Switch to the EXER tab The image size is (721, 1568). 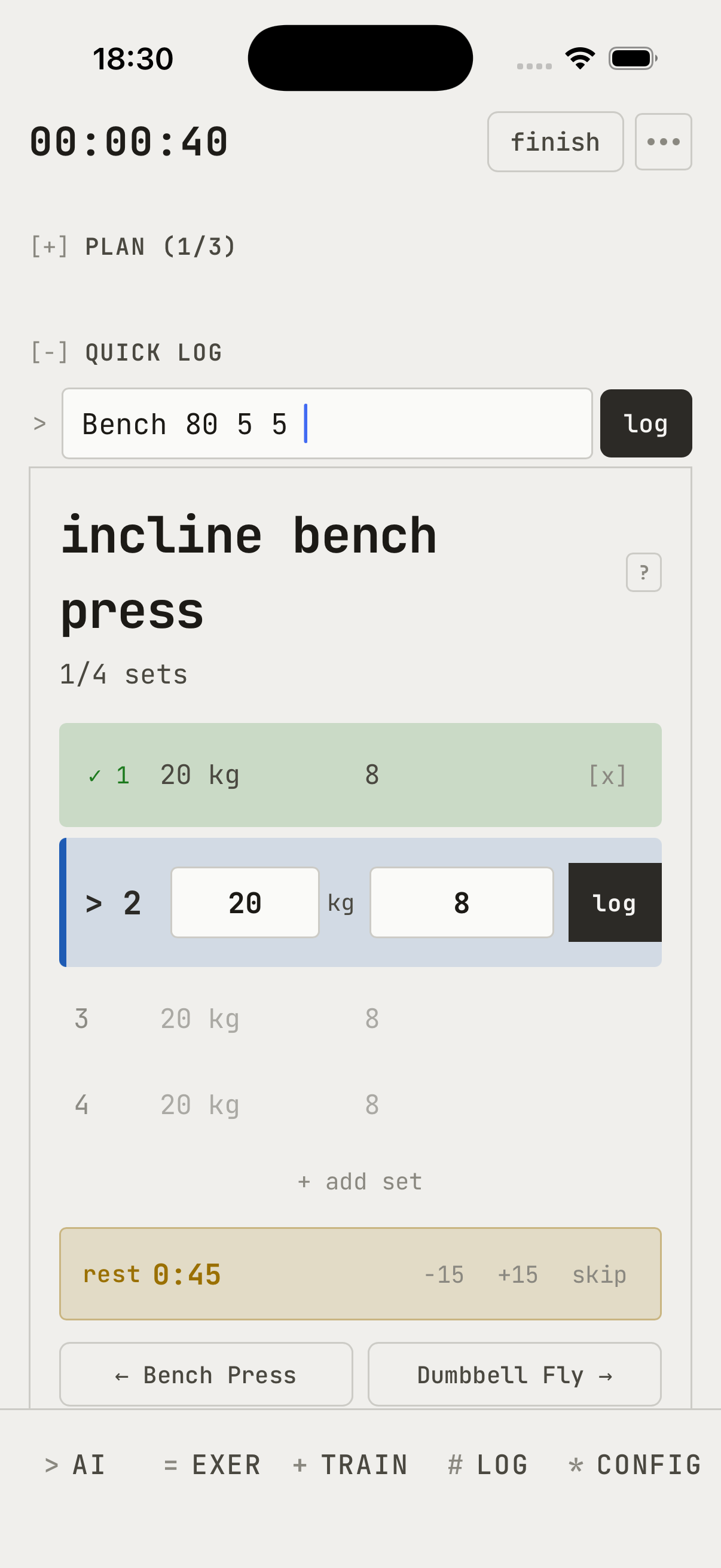pos(212,1465)
